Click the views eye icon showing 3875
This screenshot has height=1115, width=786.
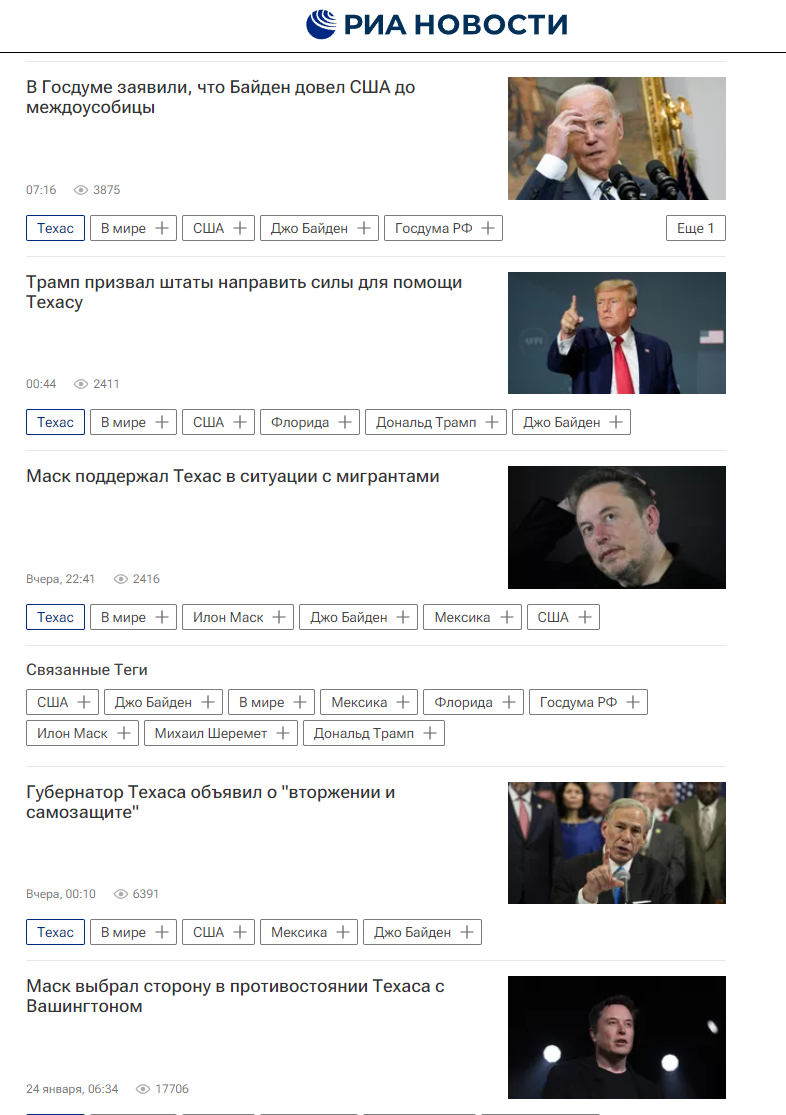[81, 190]
